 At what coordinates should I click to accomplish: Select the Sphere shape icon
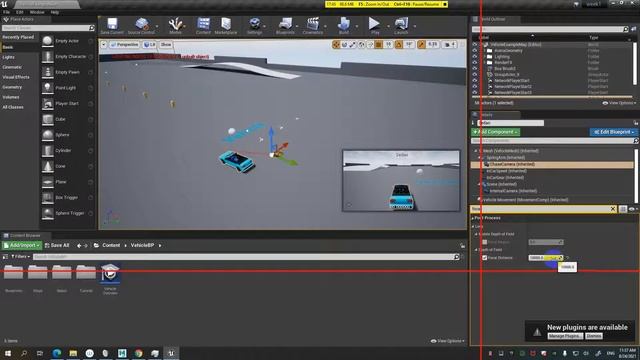click(48, 135)
